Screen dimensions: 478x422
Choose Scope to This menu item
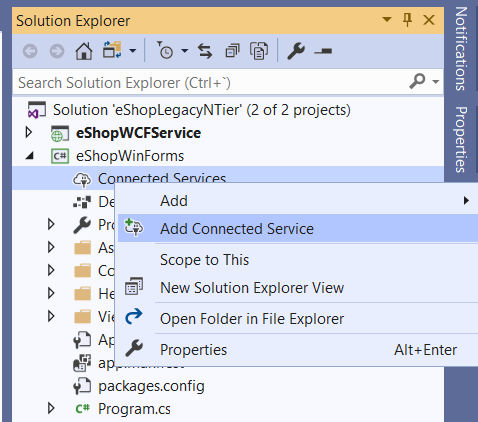coord(298,260)
